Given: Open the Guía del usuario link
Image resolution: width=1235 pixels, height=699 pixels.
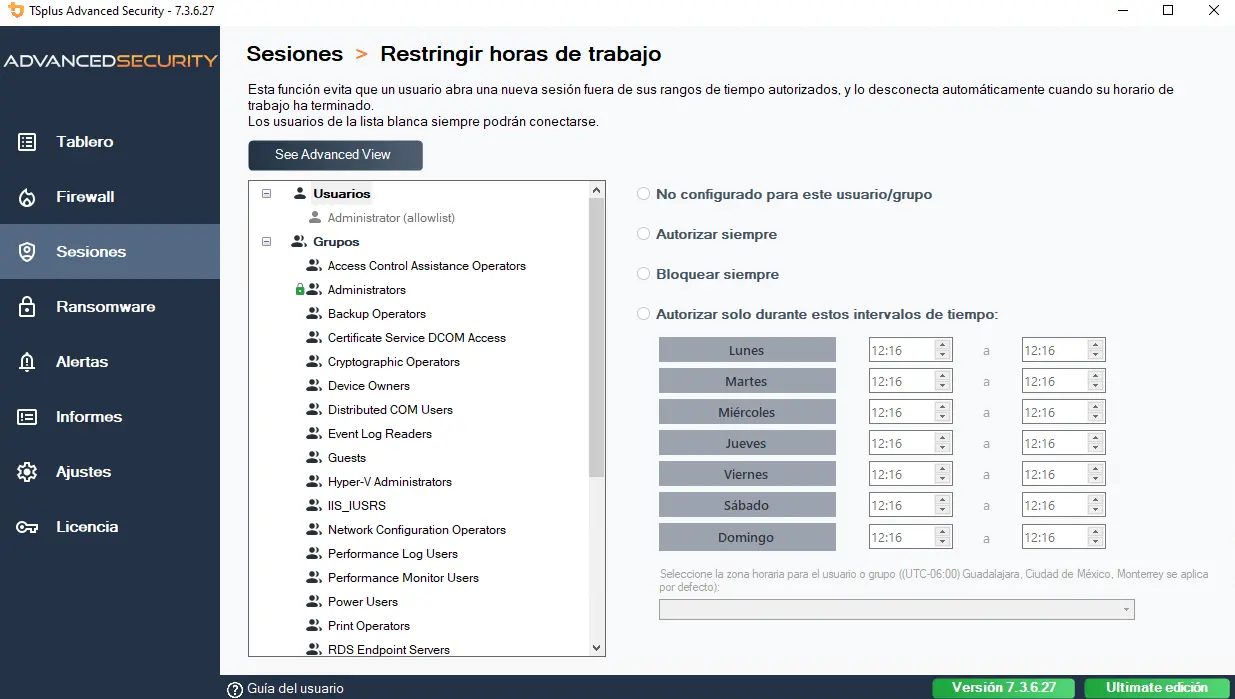Looking at the screenshot, I should point(295,689).
